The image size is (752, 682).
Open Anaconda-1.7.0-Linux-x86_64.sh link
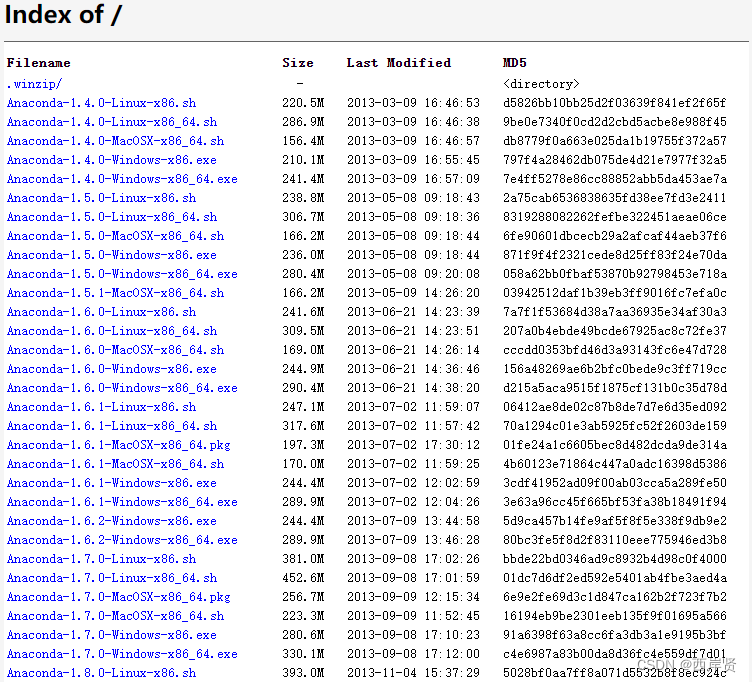112,578
